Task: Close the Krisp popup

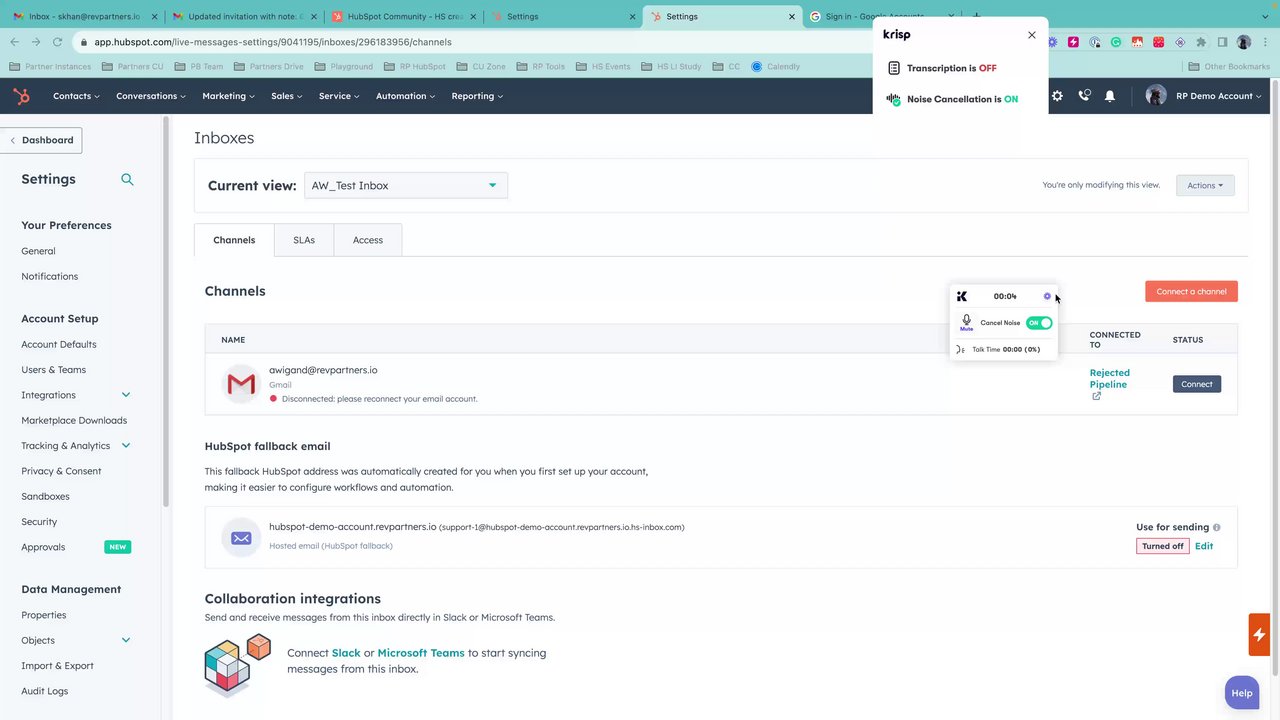Action: pos(1032,35)
